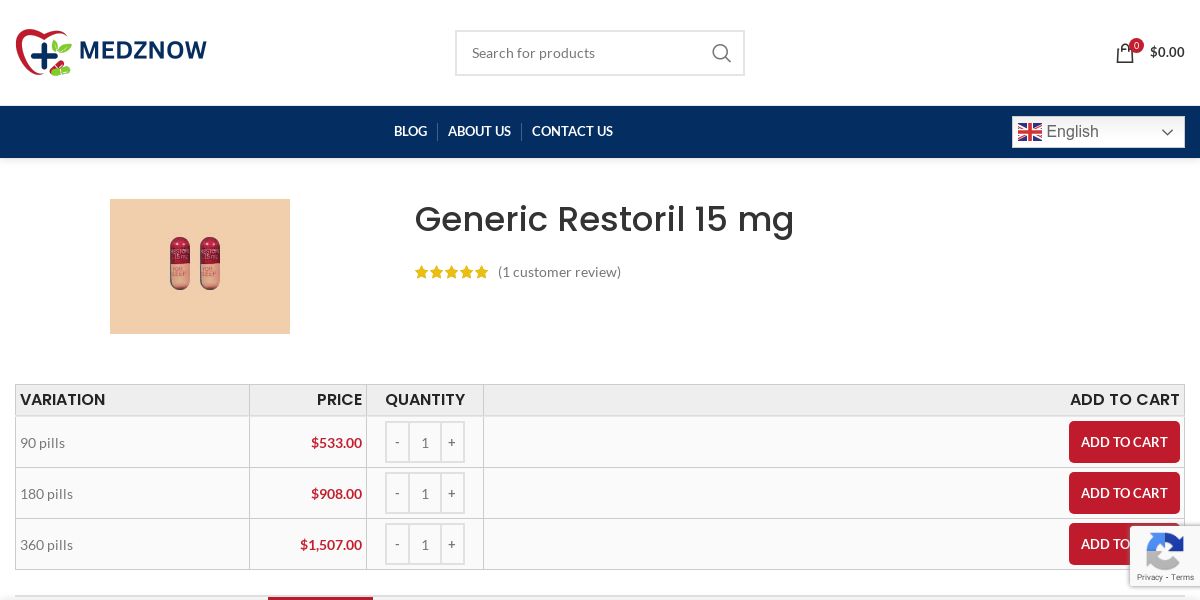Click the Generic Restoril 15 mg title
1200x600 pixels.
pos(604,220)
